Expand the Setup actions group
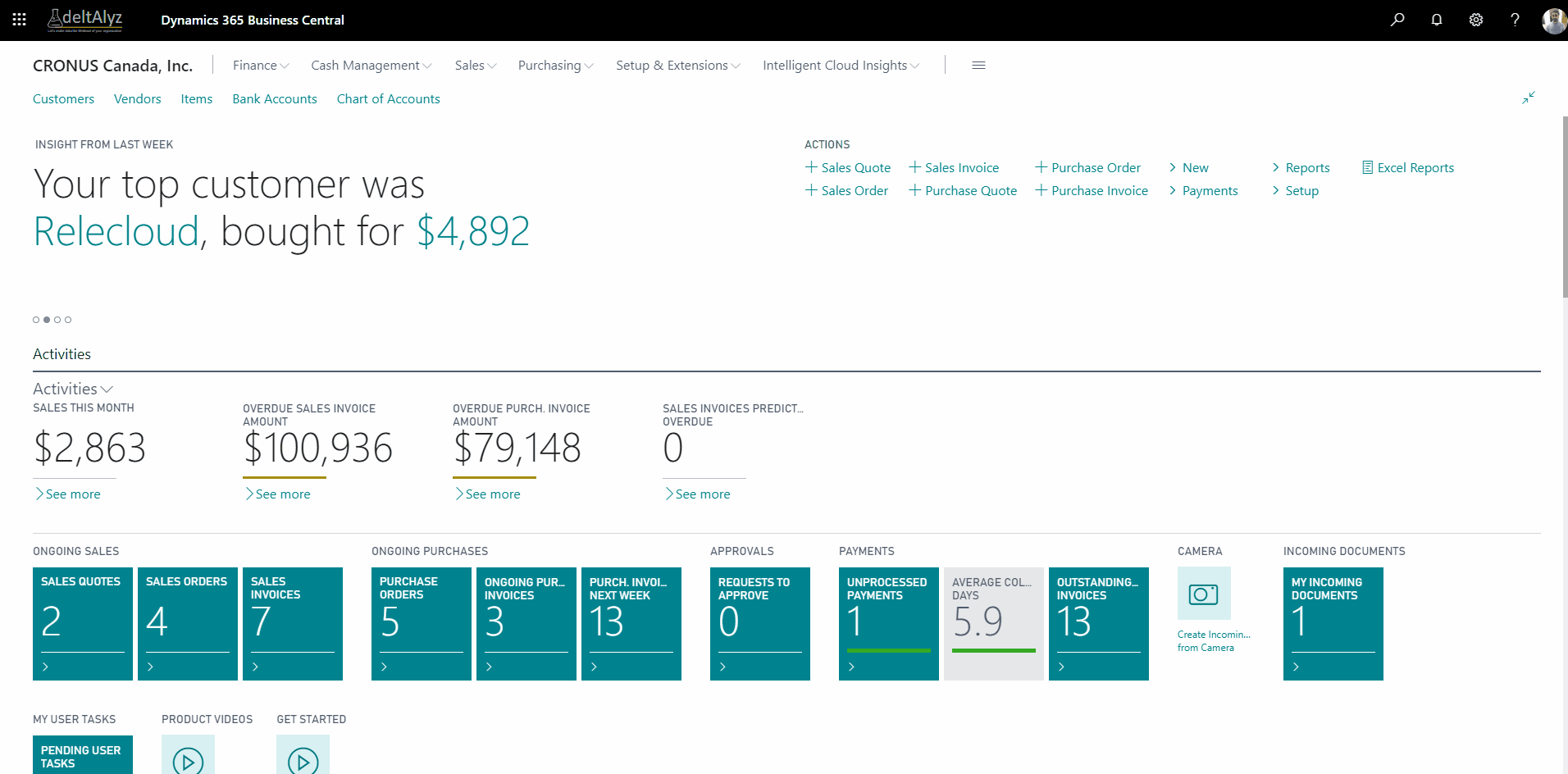This screenshot has height=774, width=1568. pos(1295,190)
